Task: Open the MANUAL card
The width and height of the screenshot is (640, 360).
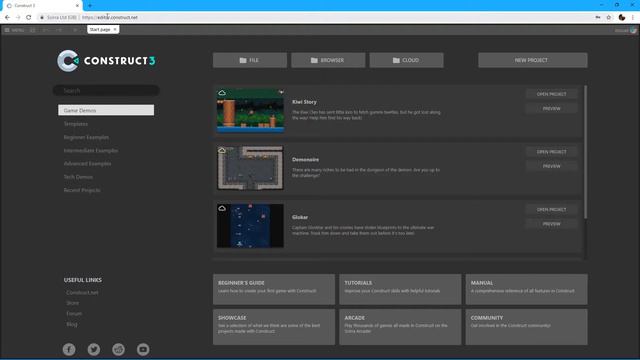Action: [527, 289]
